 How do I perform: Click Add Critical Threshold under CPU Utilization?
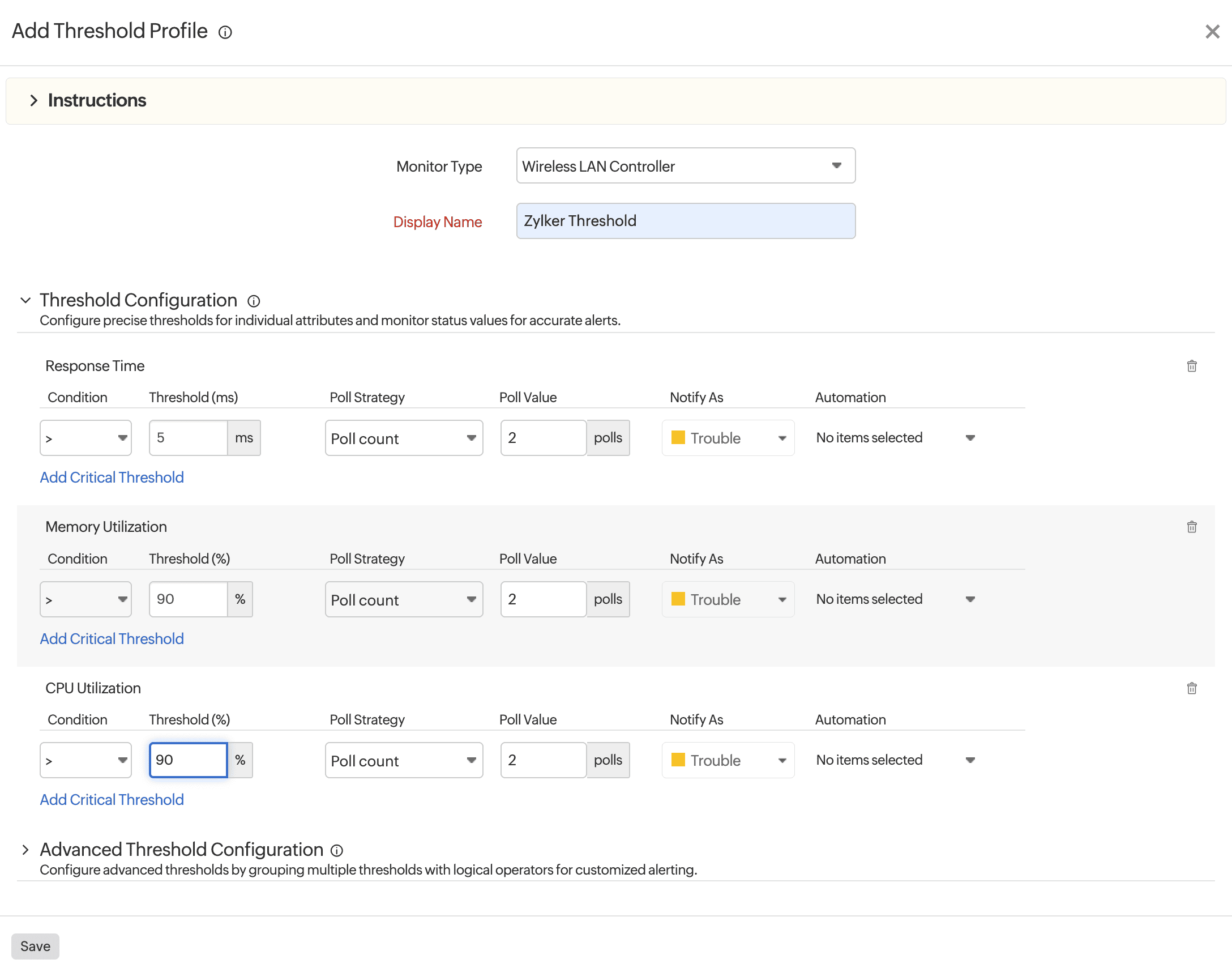pos(112,800)
